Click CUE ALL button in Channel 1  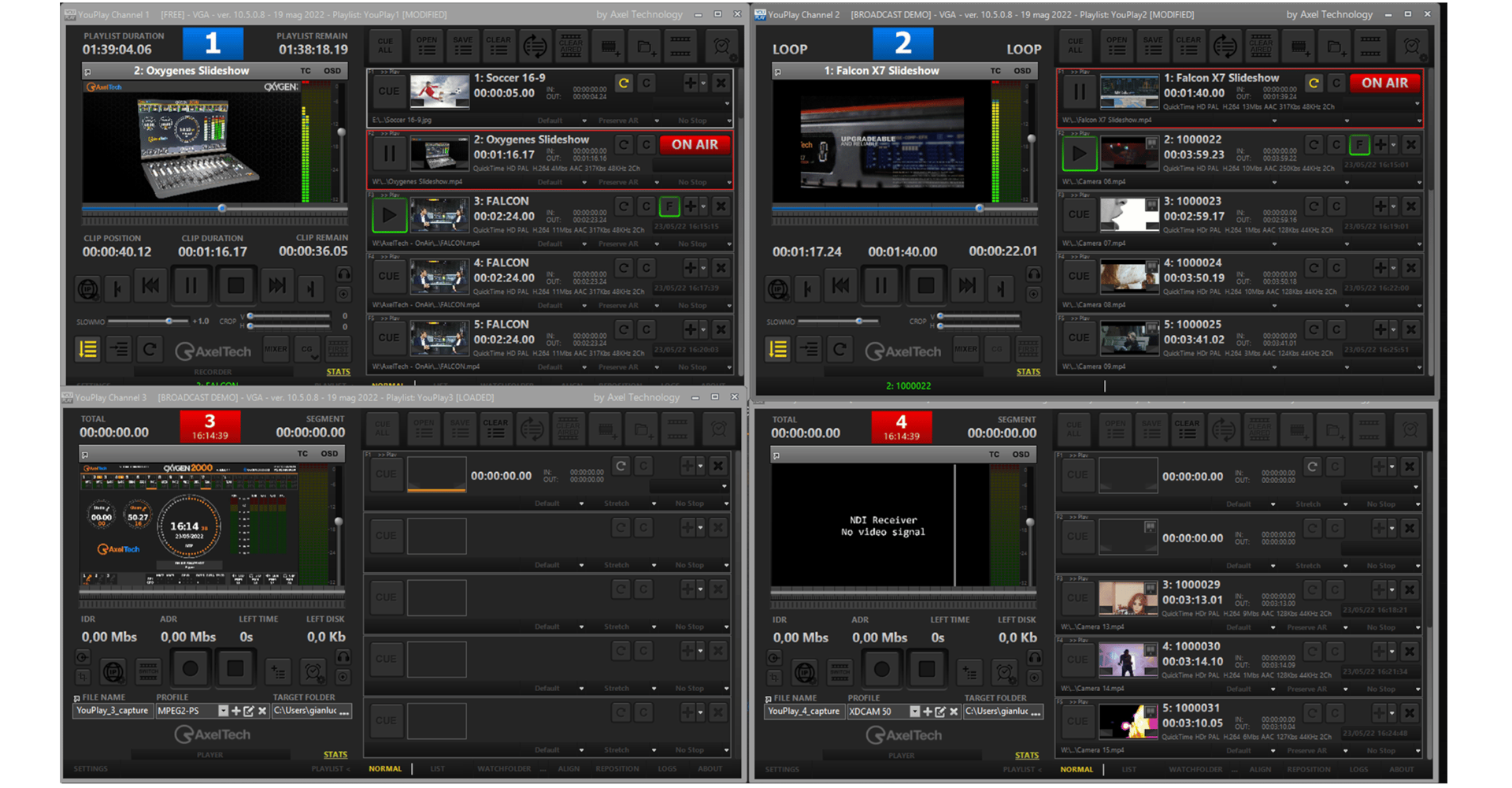pos(385,46)
